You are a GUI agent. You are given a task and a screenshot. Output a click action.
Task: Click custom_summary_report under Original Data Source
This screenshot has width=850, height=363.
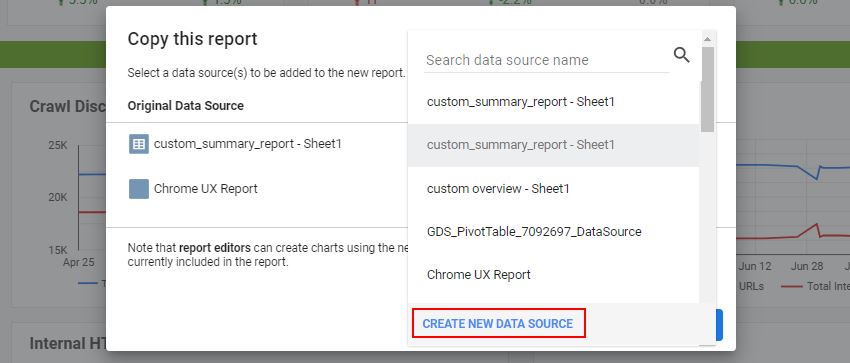coord(248,144)
